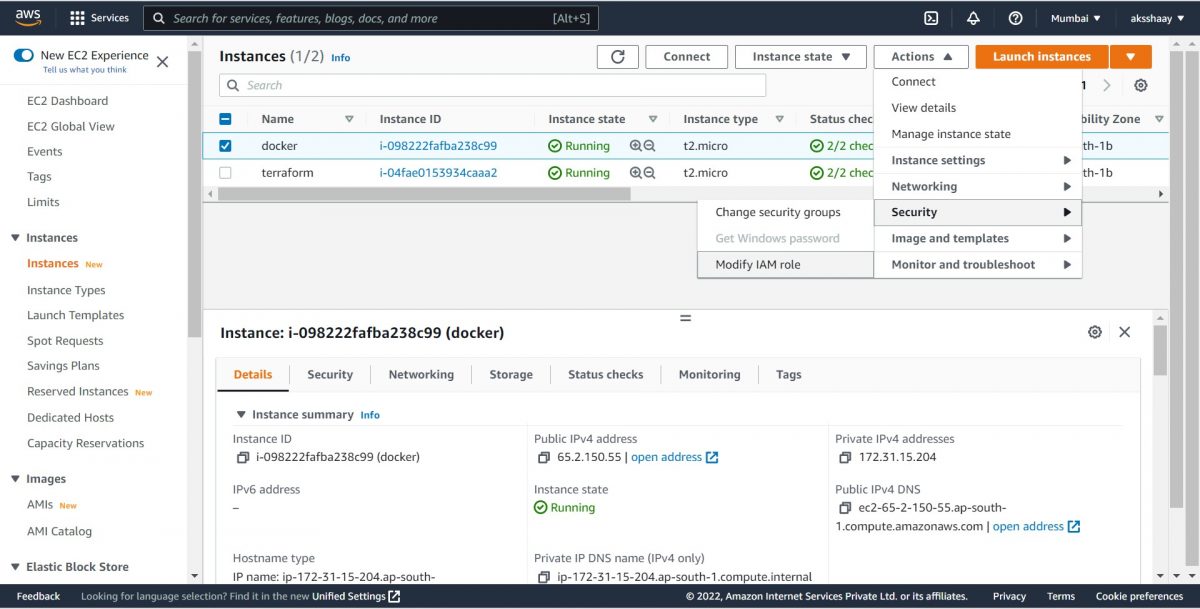
Task: Open the Instance state dropdown
Action: (x=800, y=56)
